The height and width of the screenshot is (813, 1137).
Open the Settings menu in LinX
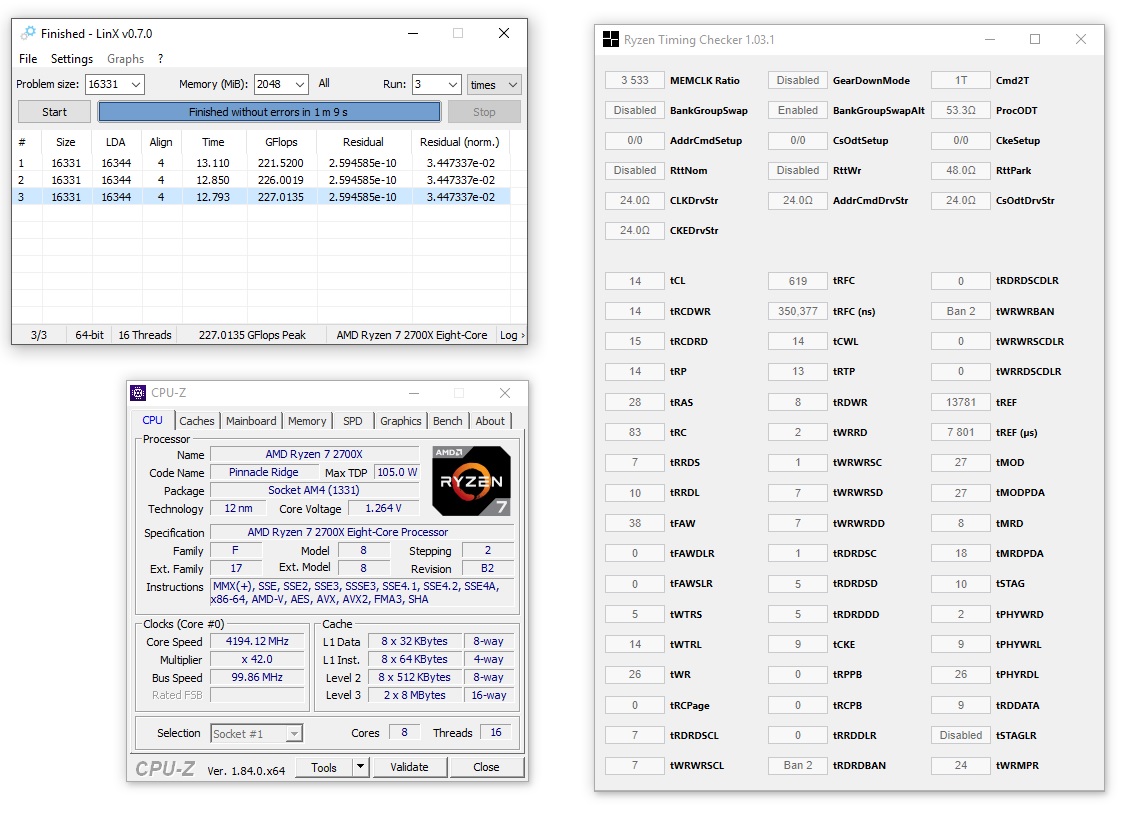pos(72,59)
